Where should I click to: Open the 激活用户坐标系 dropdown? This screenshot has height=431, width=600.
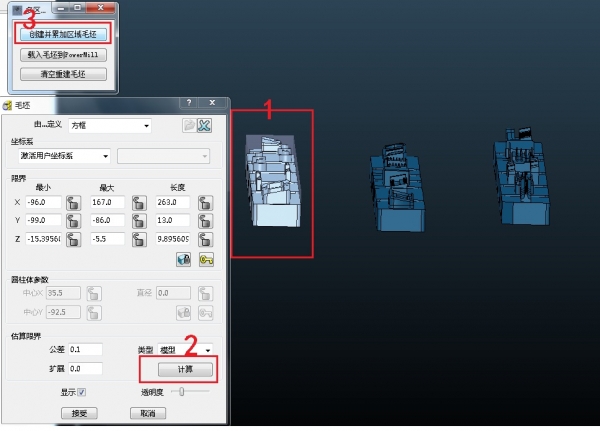(x=64, y=156)
